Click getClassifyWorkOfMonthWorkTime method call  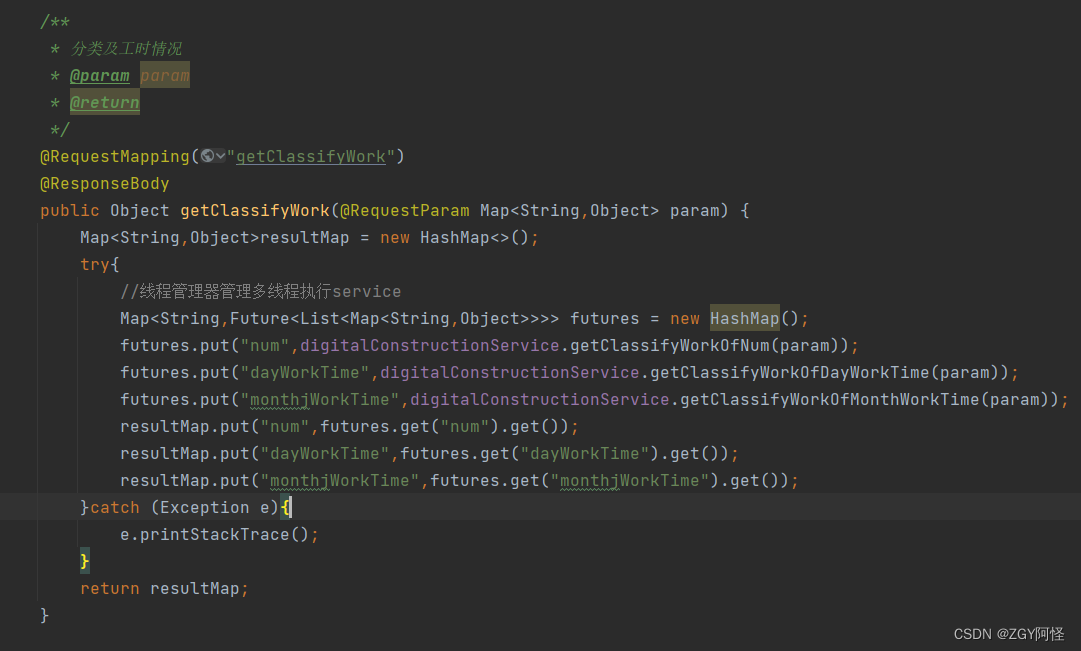[x=830, y=399]
